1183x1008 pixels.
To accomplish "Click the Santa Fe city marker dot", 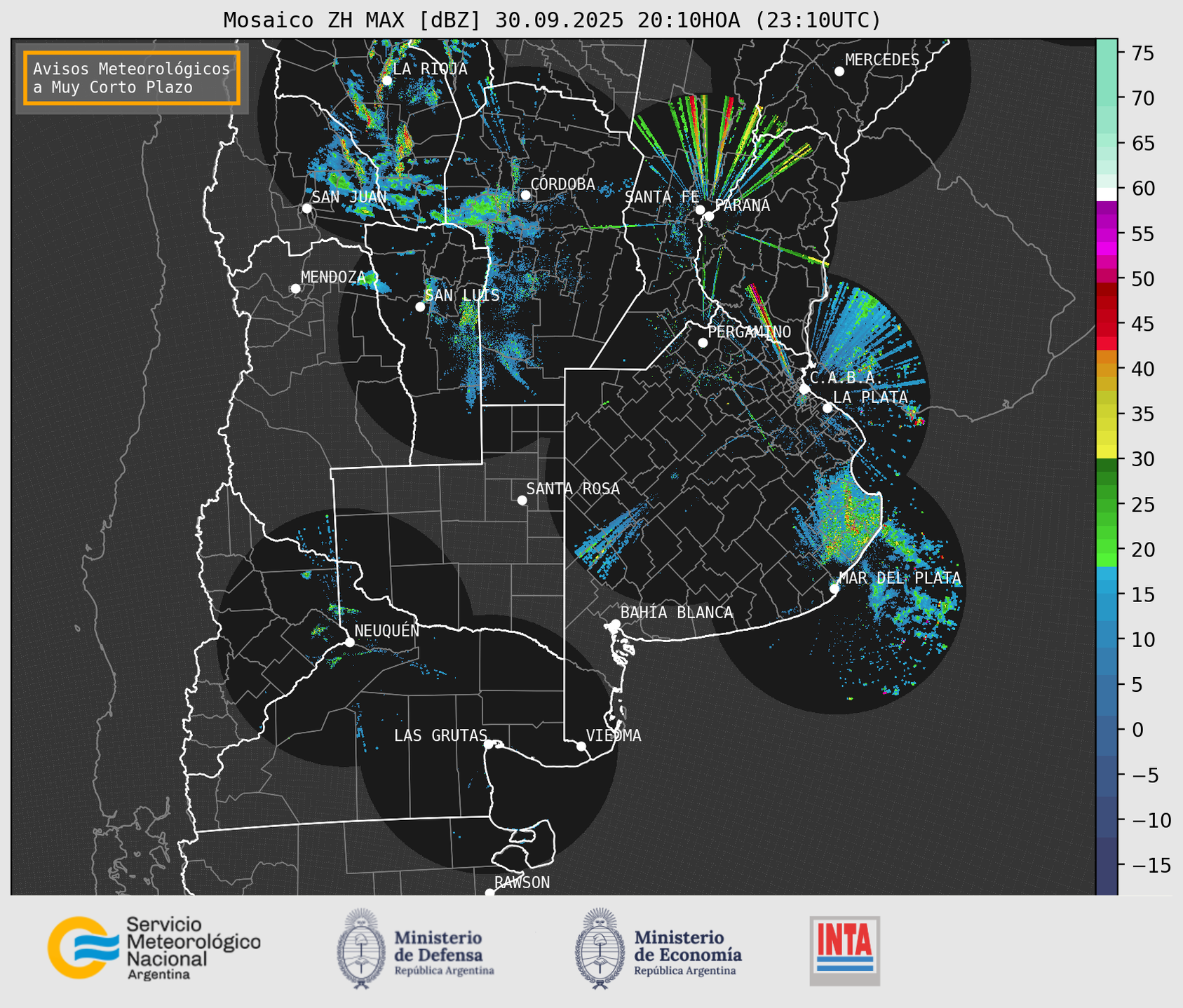I will (700, 210).
